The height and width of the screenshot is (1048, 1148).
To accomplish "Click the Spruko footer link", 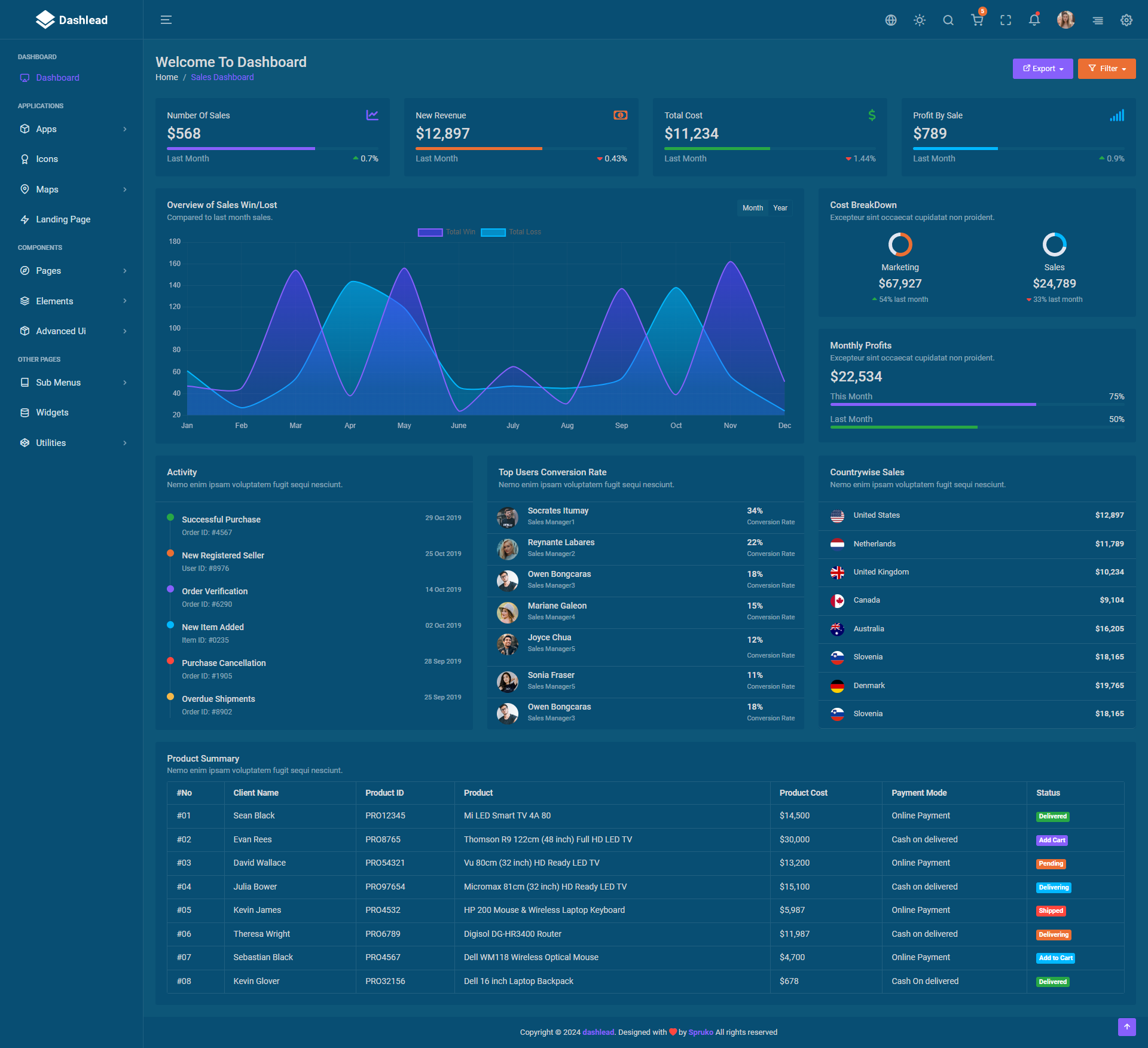I will point(700,1032).
